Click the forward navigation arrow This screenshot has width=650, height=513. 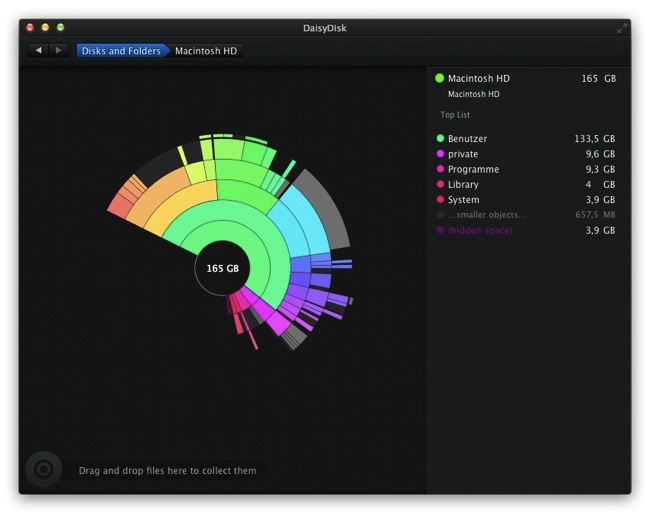pyautogui.click(x=58, y=50)
